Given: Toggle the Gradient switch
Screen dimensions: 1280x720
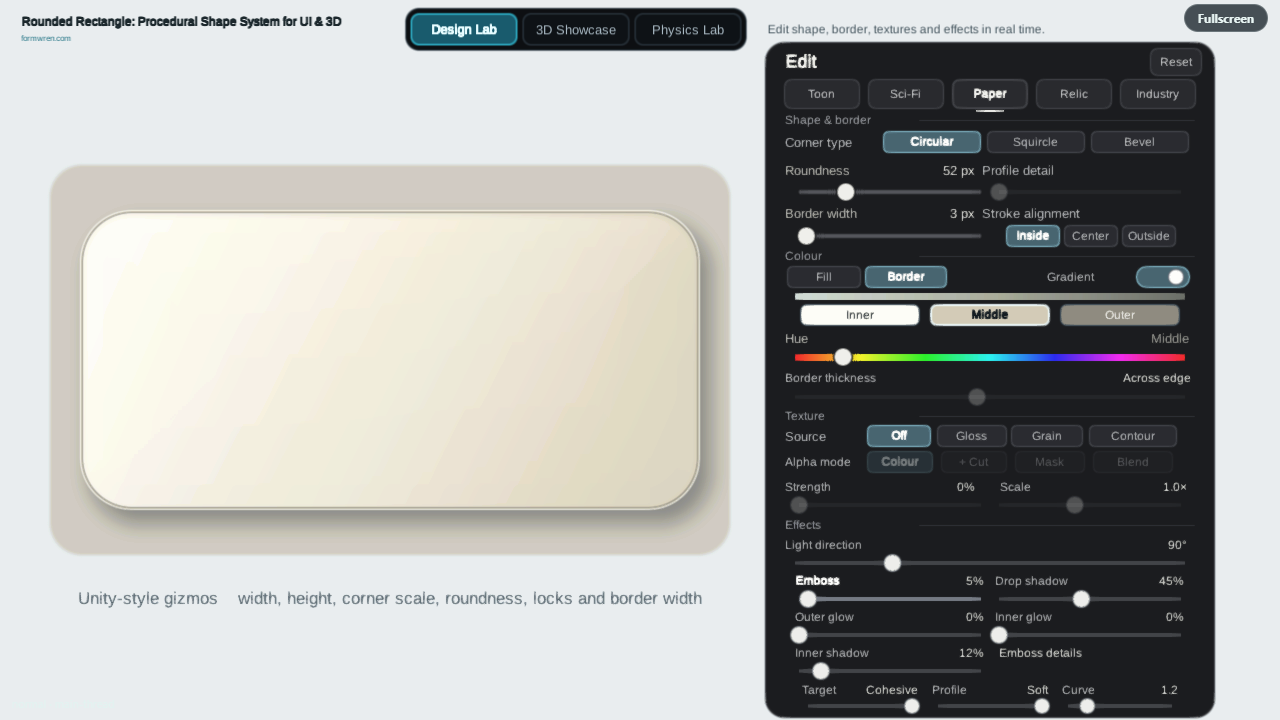Looking at the screenshot, I should pos(1162,277).
